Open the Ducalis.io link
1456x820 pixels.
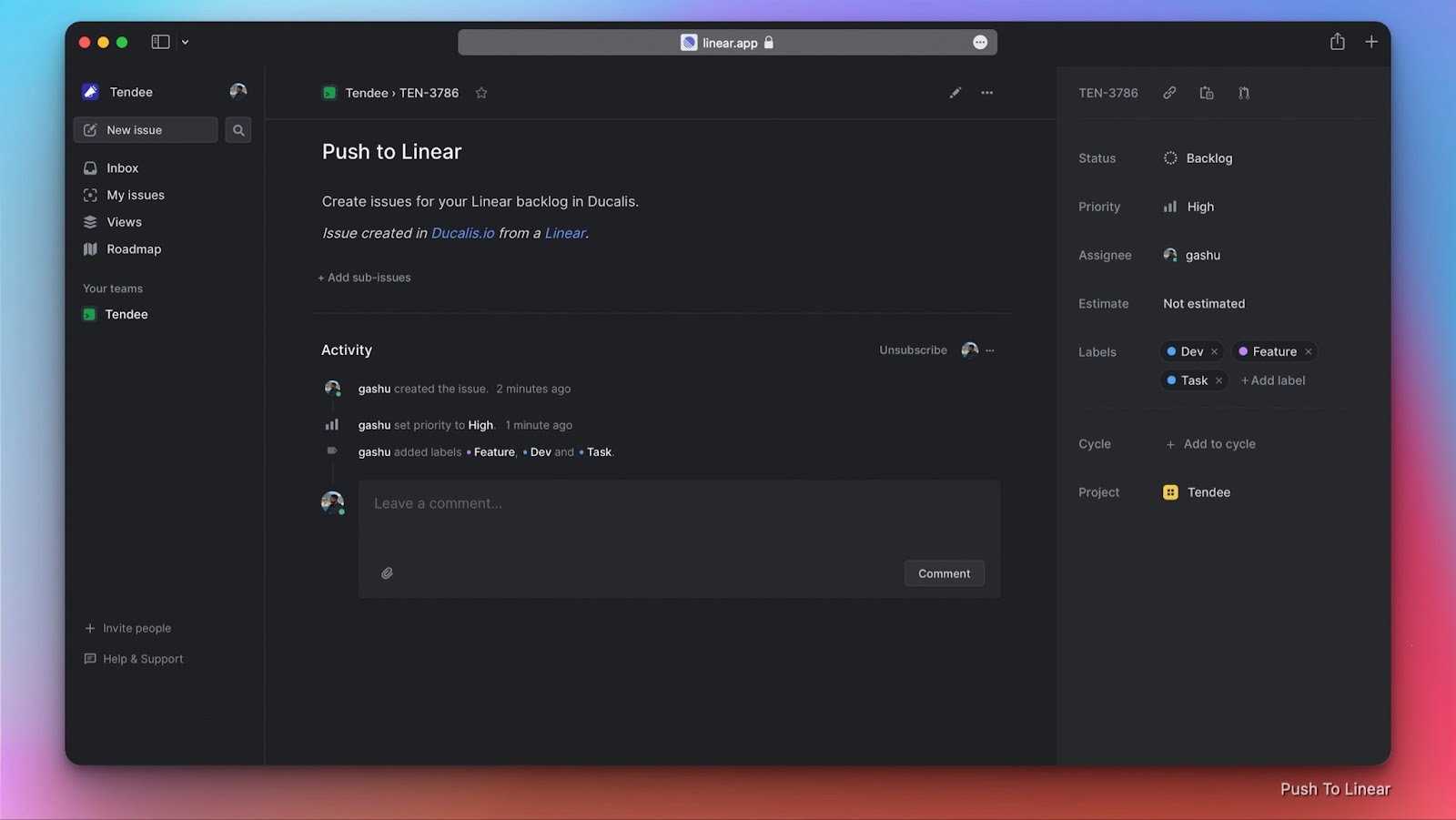click(463, 233)
